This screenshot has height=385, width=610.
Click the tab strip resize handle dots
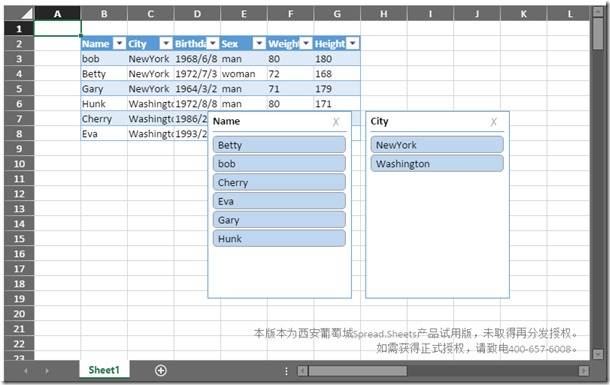click(x=286, y=371)
